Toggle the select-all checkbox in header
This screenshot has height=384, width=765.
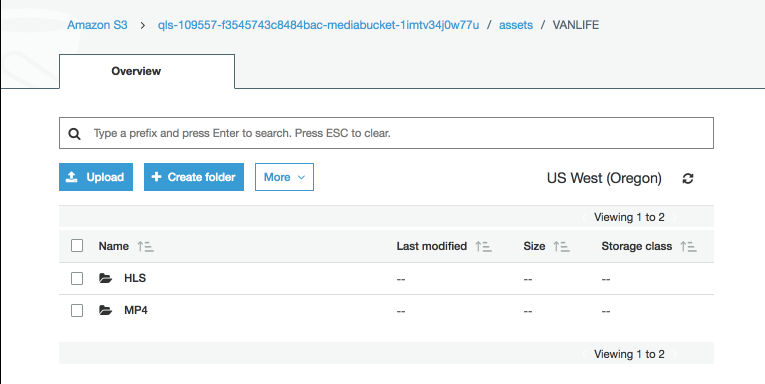[x=77, y=245]
